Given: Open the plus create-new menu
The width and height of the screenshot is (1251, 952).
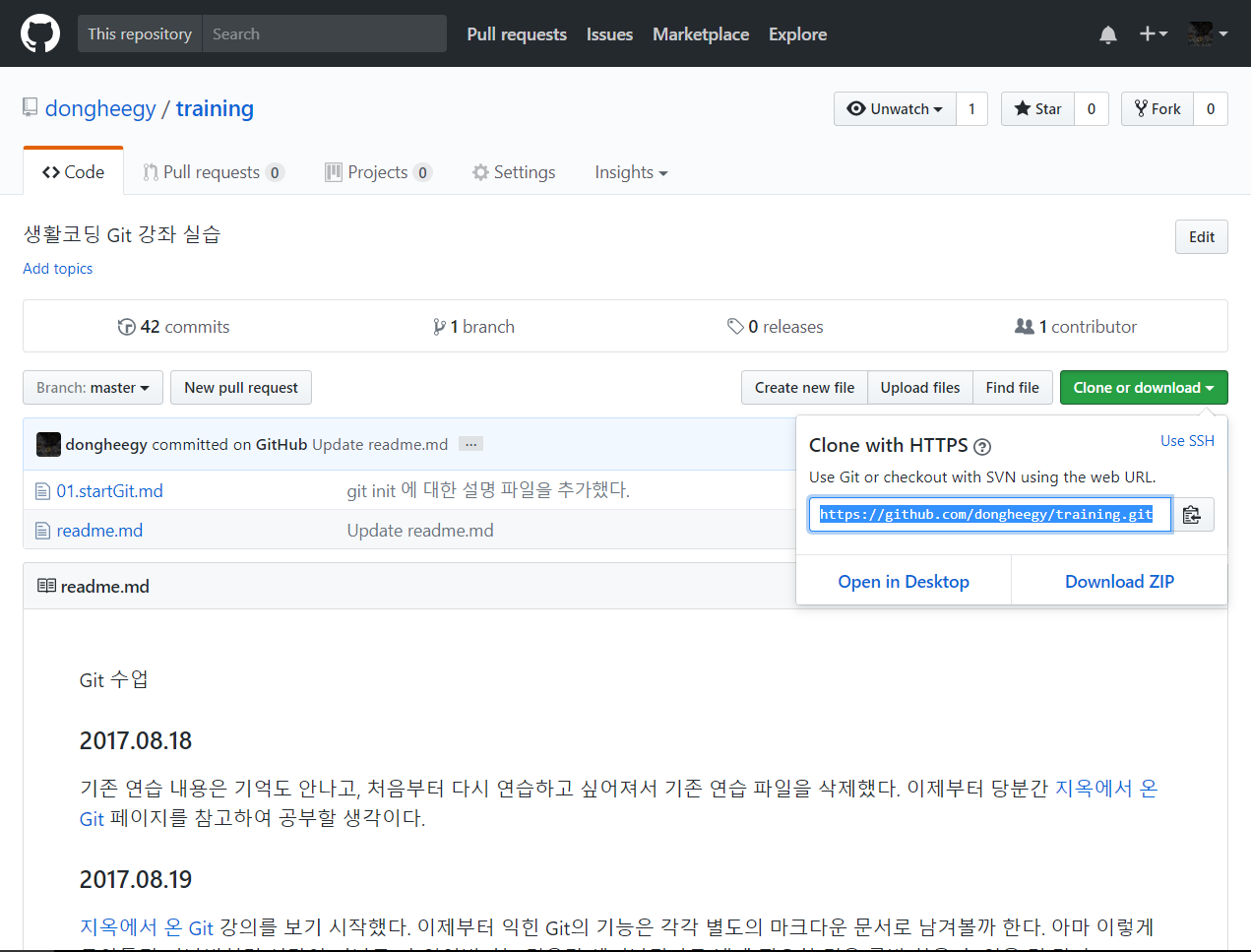Looking at the screenshot, I should tap(1153, 33).
